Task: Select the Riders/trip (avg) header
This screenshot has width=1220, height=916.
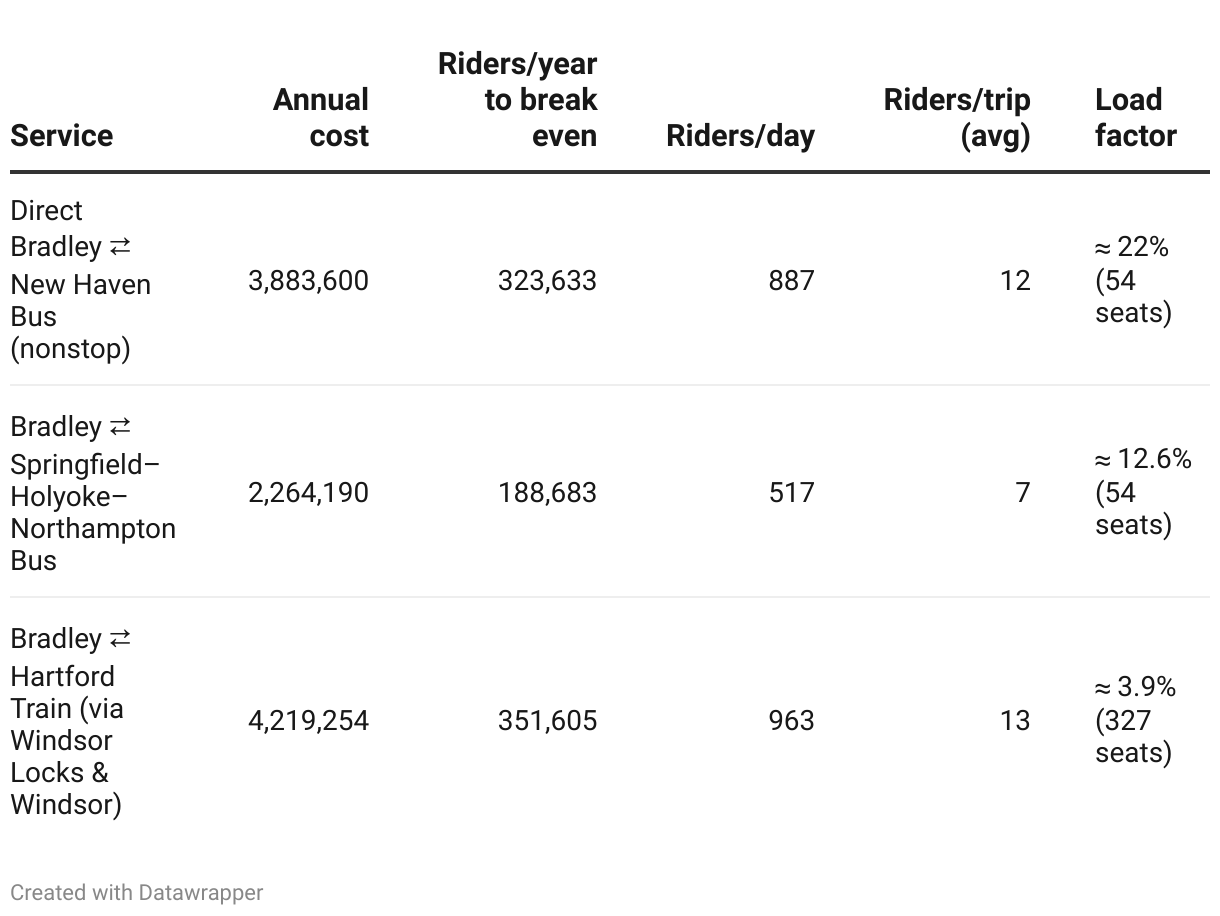Action: 957,117
